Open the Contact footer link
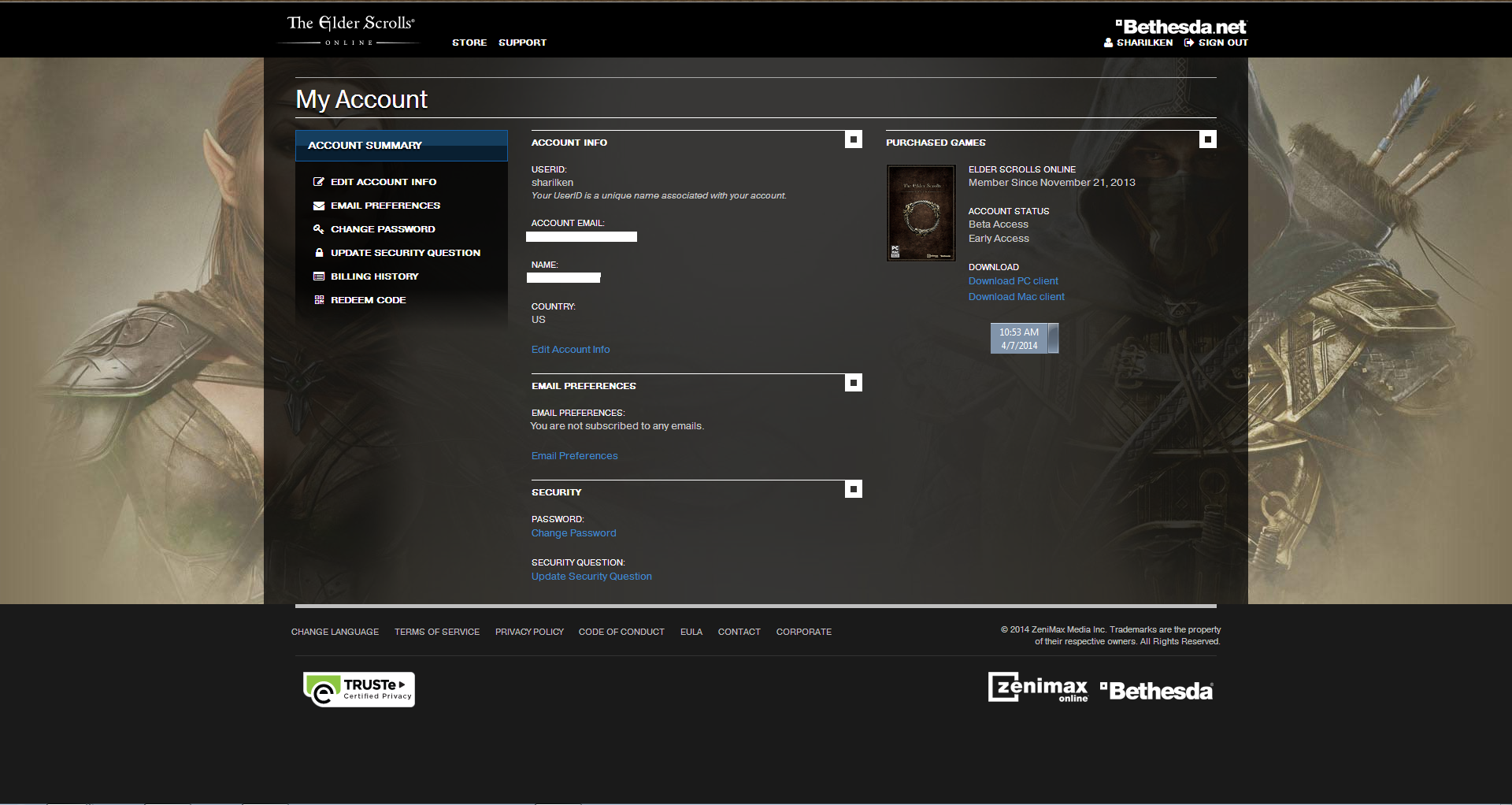 [739, 632]
